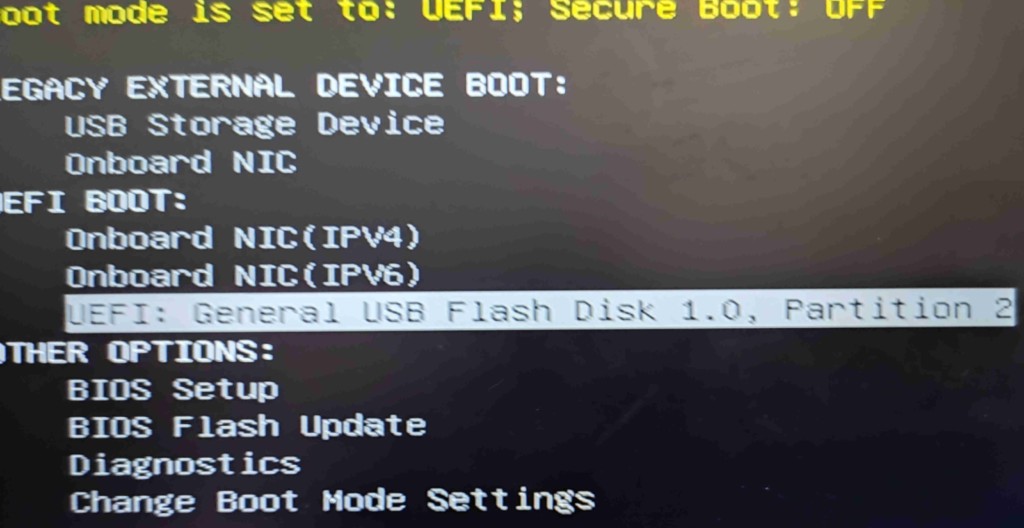Launch BIOS Flash Update

[x=247, y=427]
